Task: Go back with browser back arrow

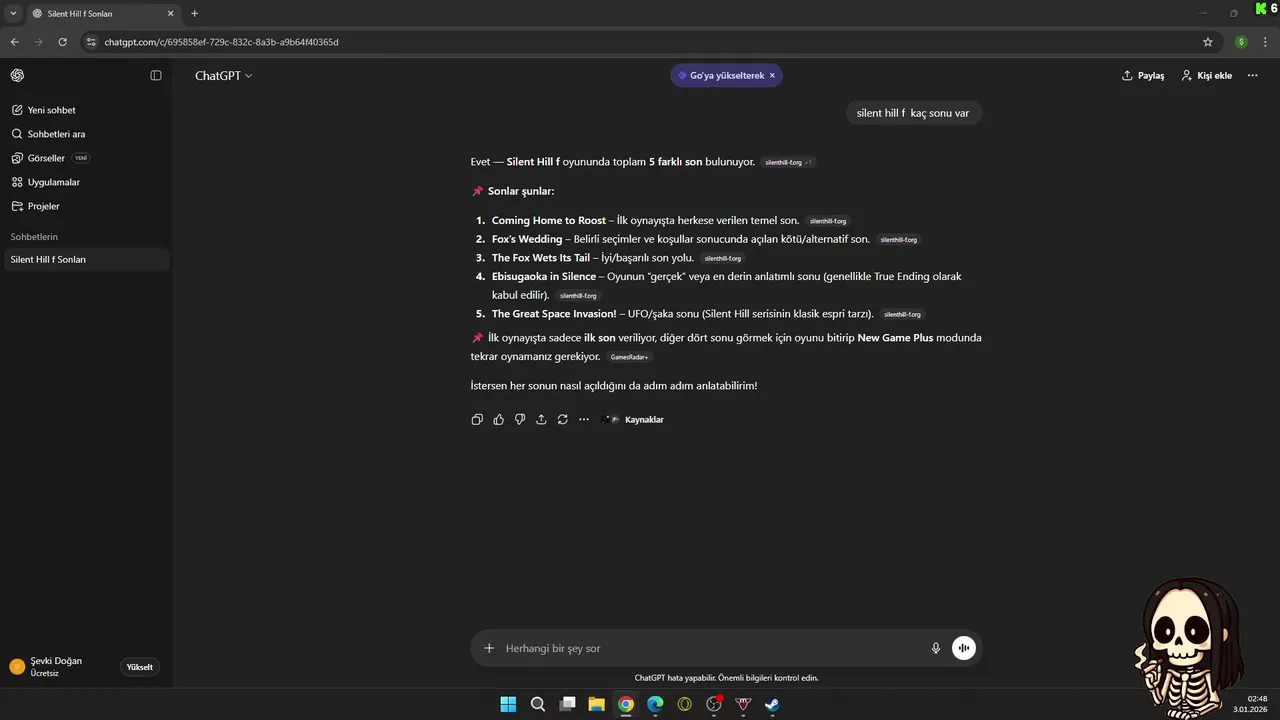Action: pyautogui.click(x=15, y=42)
